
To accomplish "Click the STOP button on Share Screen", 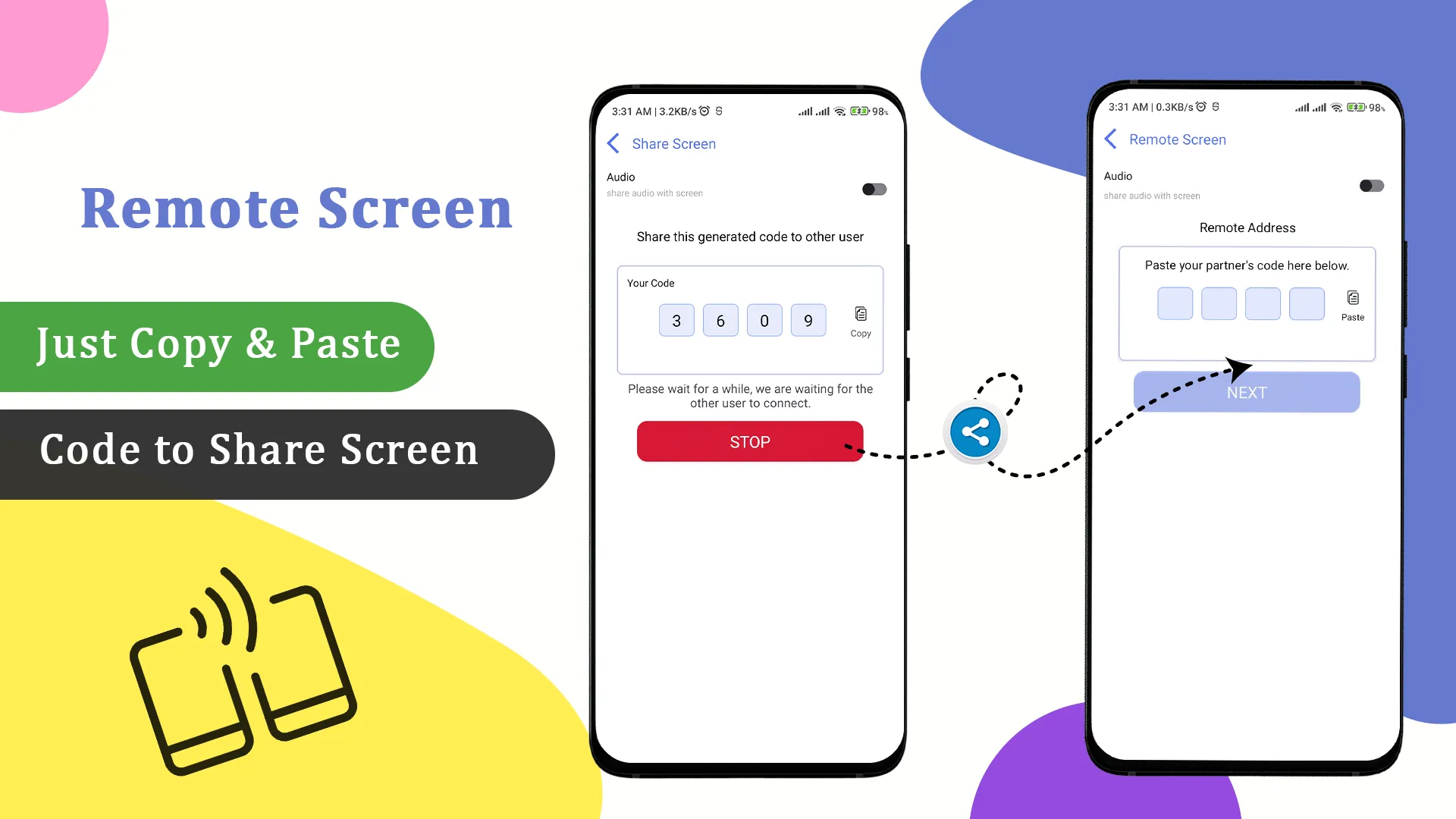I will click(x=750, y=442).
